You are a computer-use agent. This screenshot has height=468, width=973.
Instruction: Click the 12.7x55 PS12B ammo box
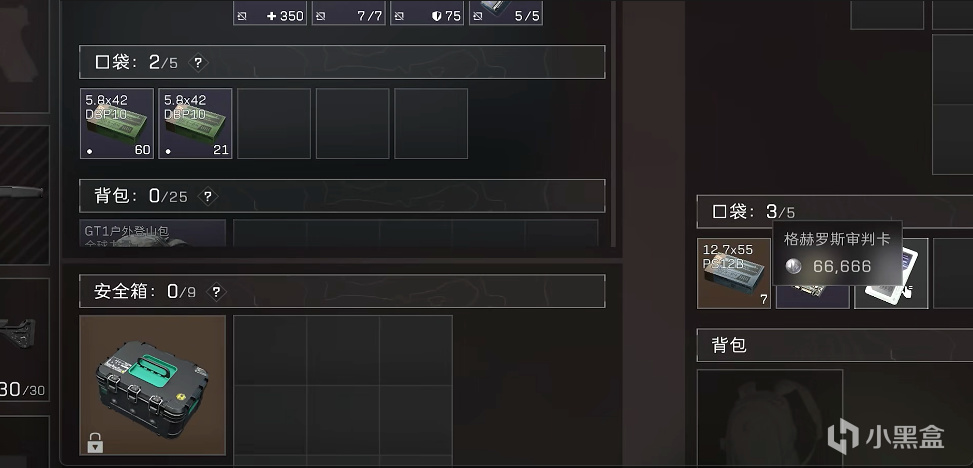point(733,273)
